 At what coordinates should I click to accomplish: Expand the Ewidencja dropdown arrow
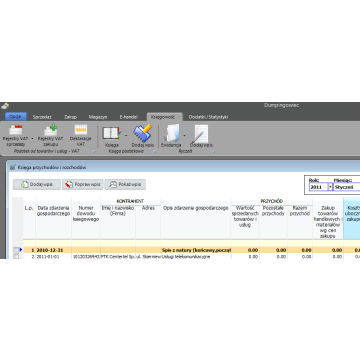(184, 136)
